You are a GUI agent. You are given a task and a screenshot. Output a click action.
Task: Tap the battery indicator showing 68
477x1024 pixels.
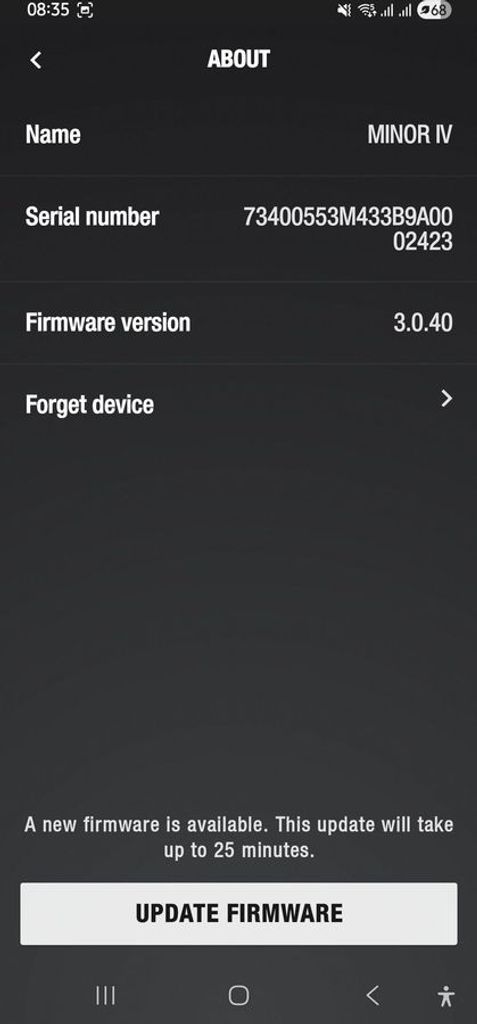coord(433,10)
